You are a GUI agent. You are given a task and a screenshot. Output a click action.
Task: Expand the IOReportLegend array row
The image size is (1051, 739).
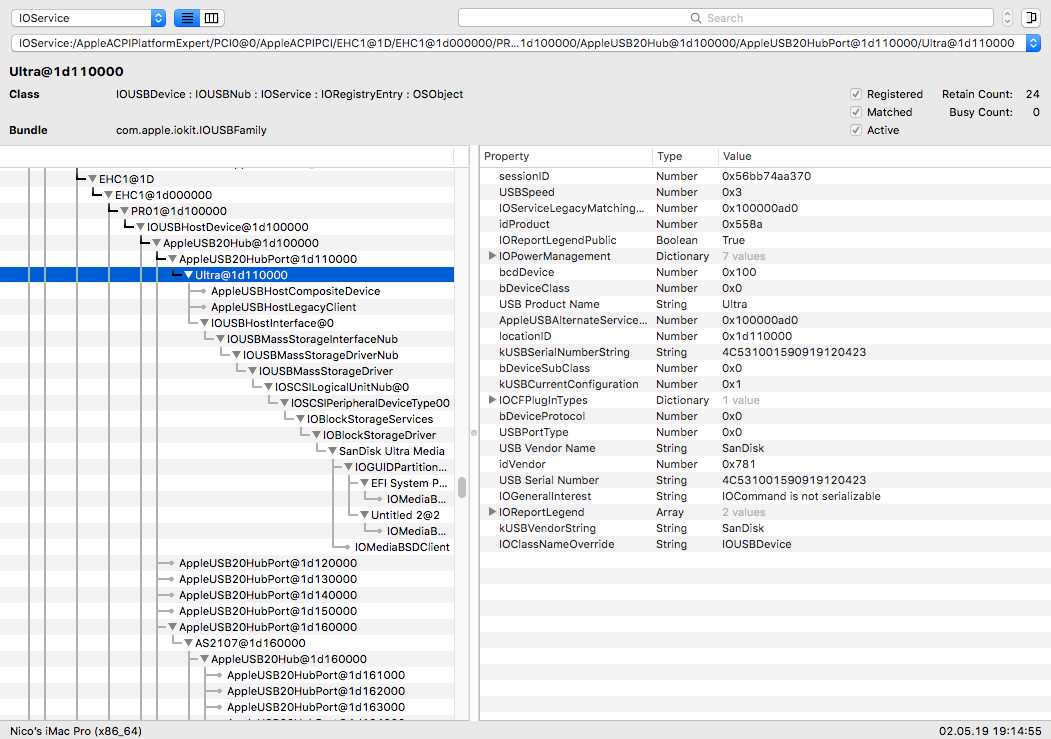coord(491,512)
